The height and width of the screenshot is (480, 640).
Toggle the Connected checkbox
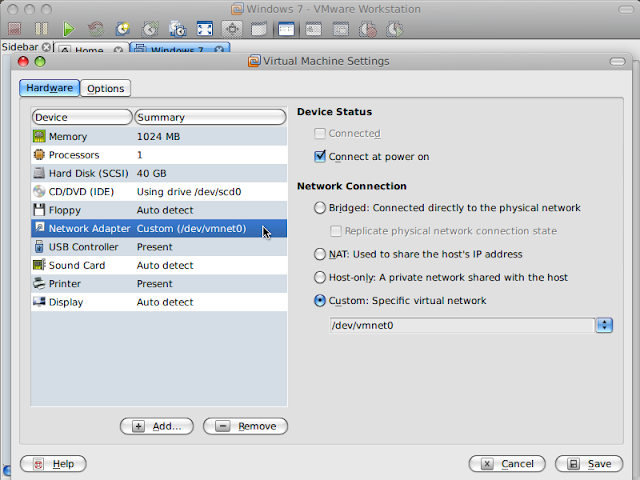[x=320, y=133]
